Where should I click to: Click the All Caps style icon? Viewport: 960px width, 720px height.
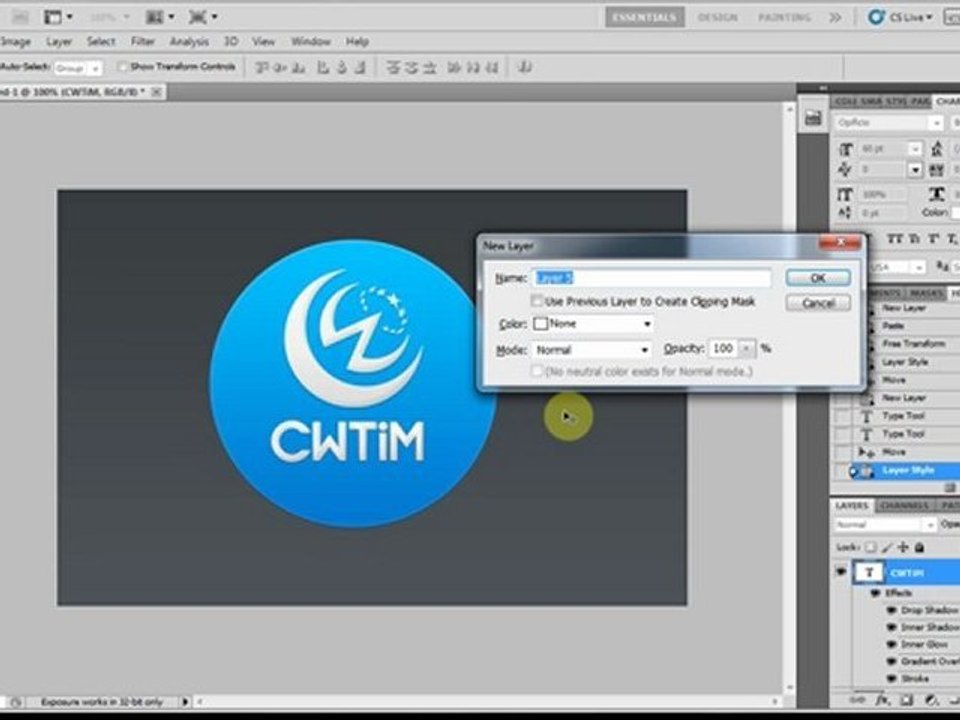[x=895, y=239]
